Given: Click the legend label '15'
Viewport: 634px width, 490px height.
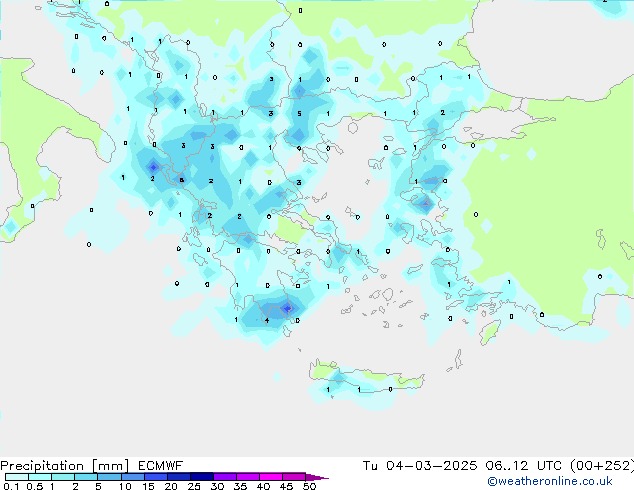Looking at the screenshot, I should [x=148, y=486].
